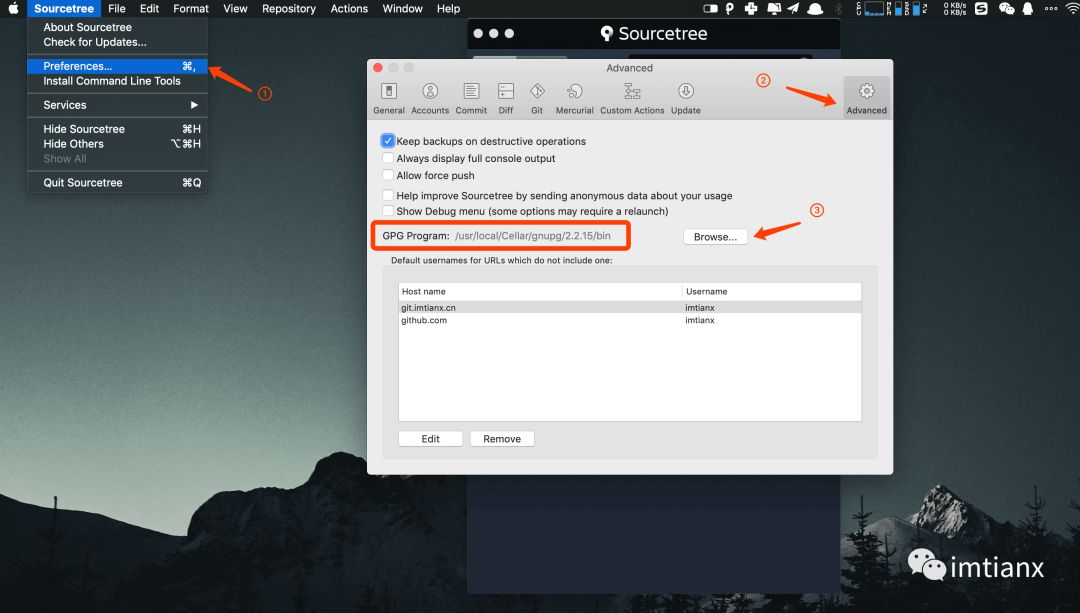Click the Apple logo menu
This screenshot has height=613, width=1080.
click(x=13, y=8)
